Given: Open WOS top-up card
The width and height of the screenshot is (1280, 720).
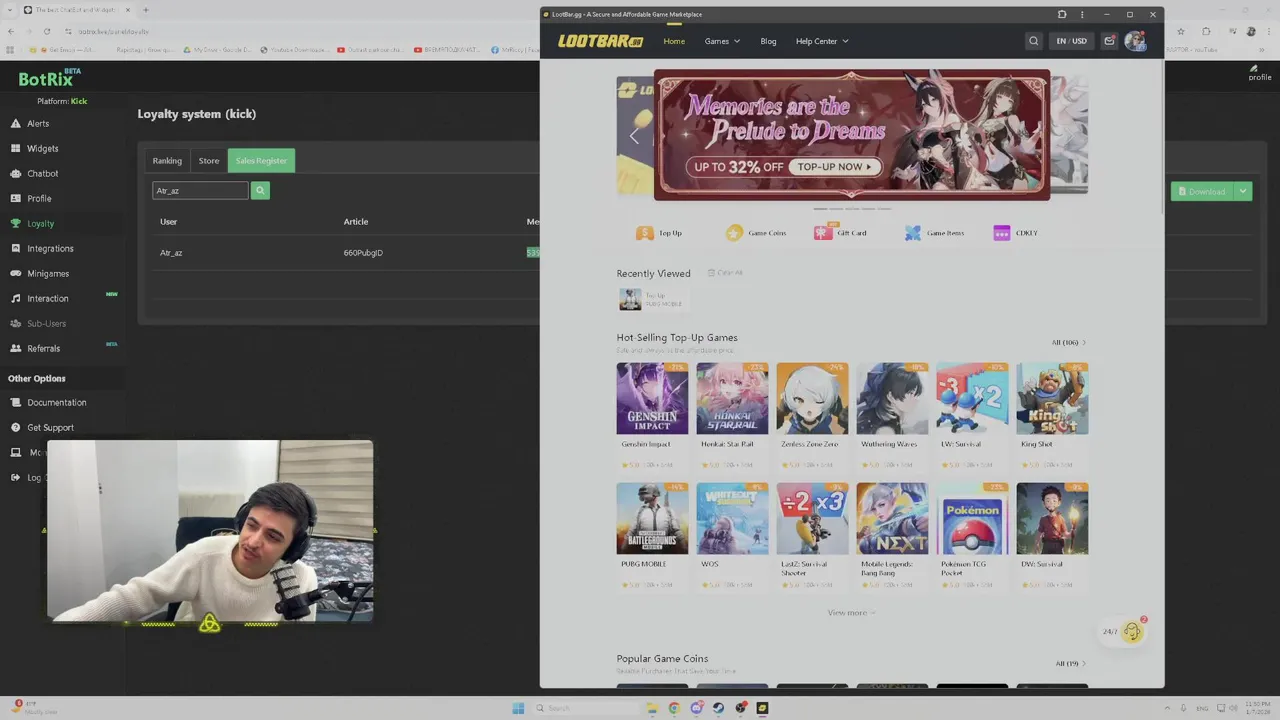Looking at the screenshot, I should coord(732,536).
